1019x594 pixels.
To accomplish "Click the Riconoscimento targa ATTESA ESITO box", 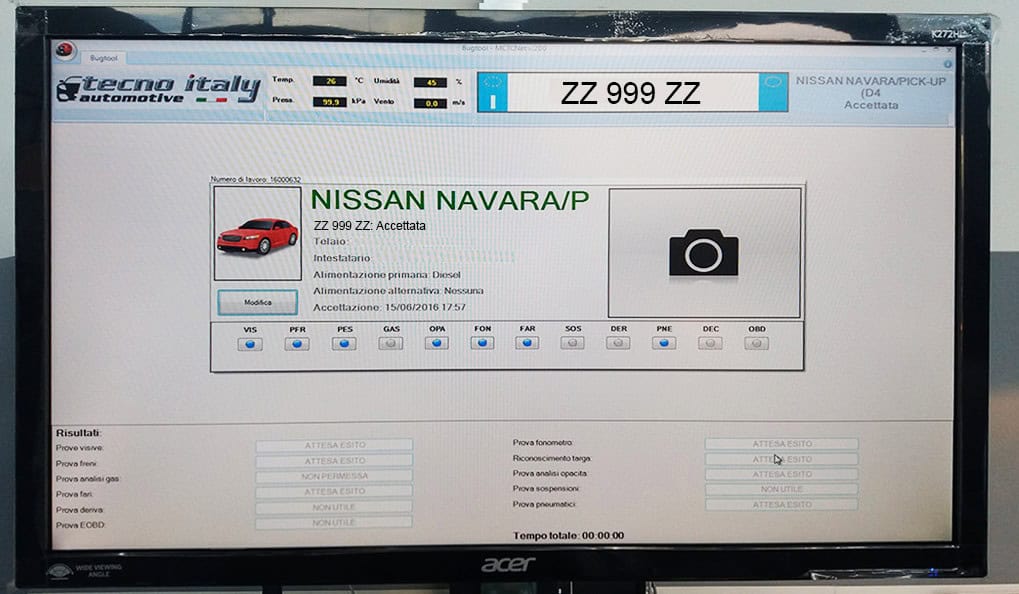I will click(x=782, y=459).
